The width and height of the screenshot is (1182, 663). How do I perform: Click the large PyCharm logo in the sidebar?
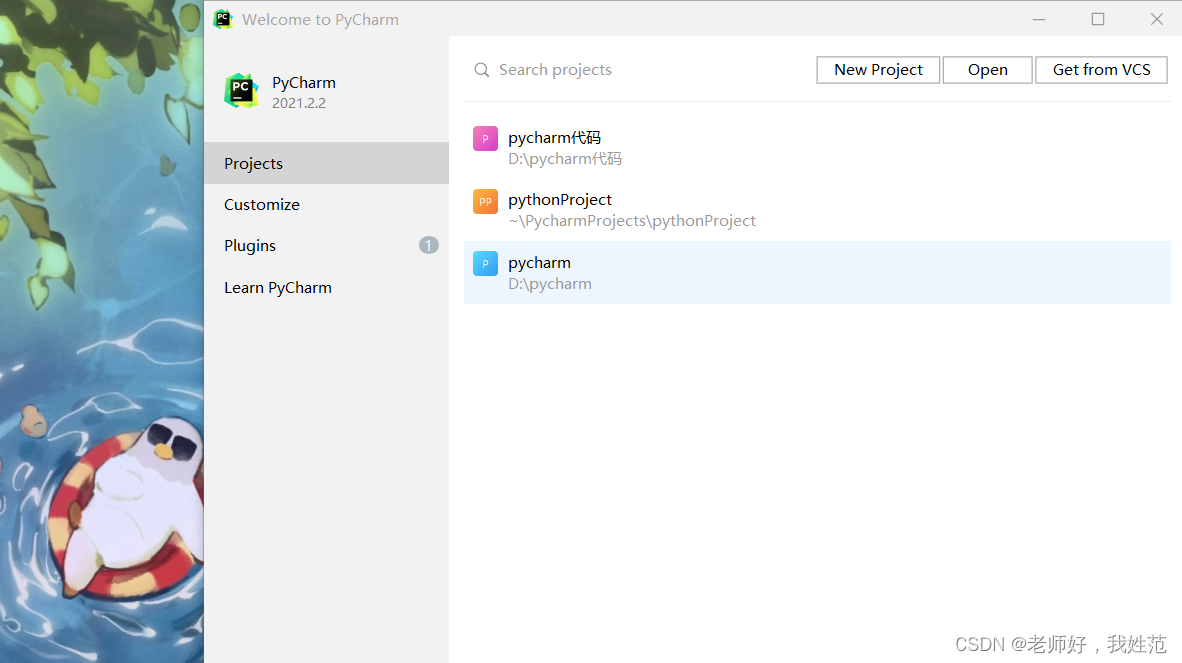(x=241, y=90)
